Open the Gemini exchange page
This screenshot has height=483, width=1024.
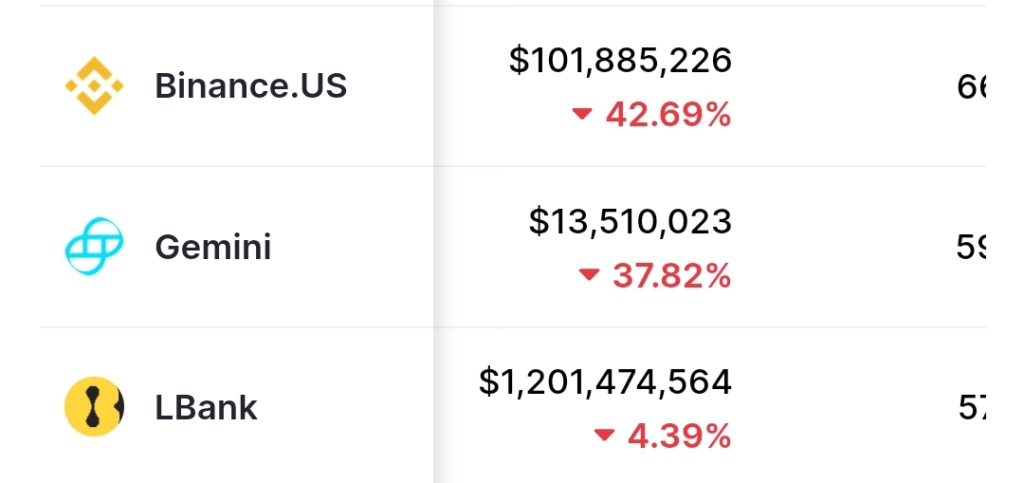pos(213,247)
